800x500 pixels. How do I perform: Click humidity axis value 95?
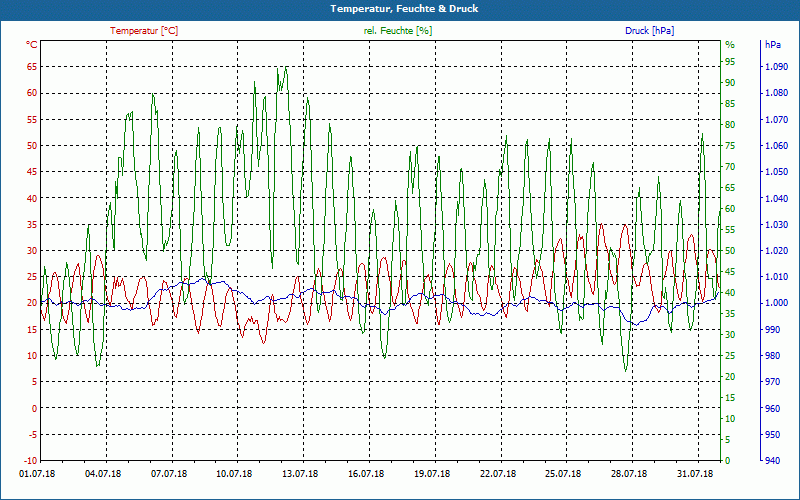tap(730, 62)
